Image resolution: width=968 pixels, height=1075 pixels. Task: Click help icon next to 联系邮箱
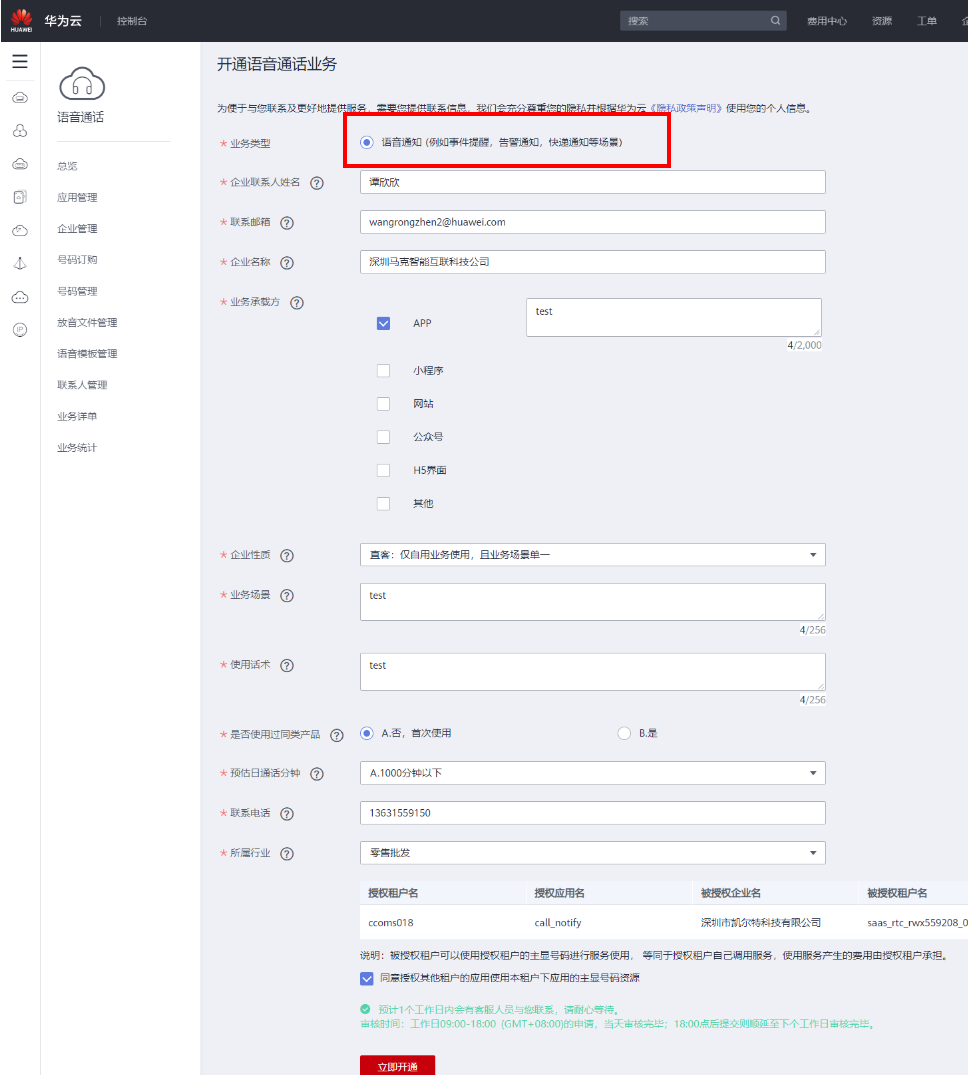(287, 222)
